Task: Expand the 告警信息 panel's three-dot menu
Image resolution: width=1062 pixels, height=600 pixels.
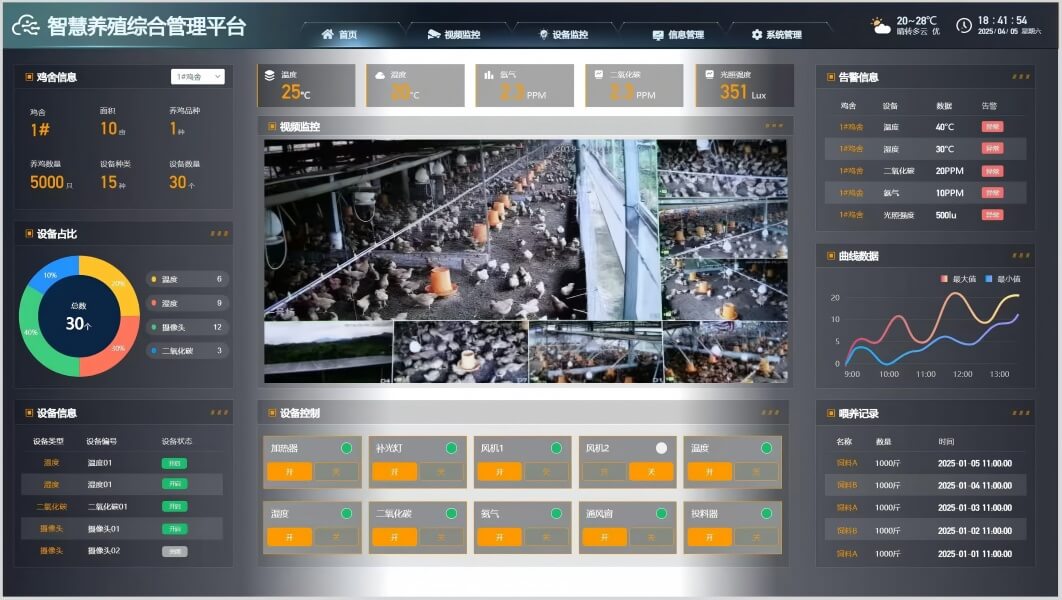Action: [x=1020, y=77]
